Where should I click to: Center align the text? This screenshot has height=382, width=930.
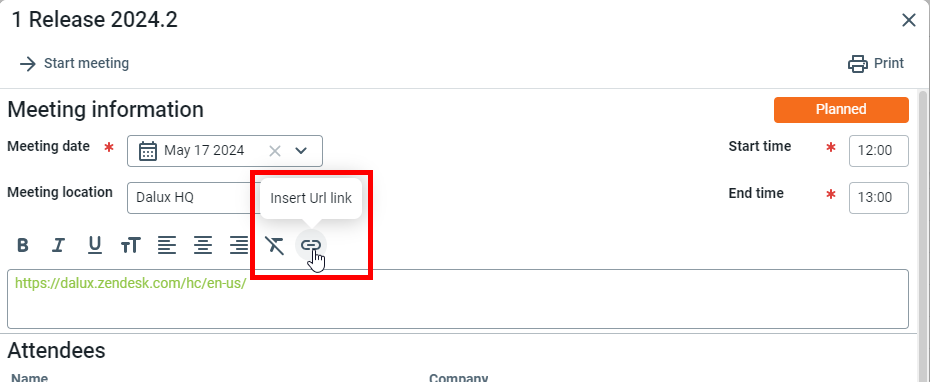pos(203,245)
